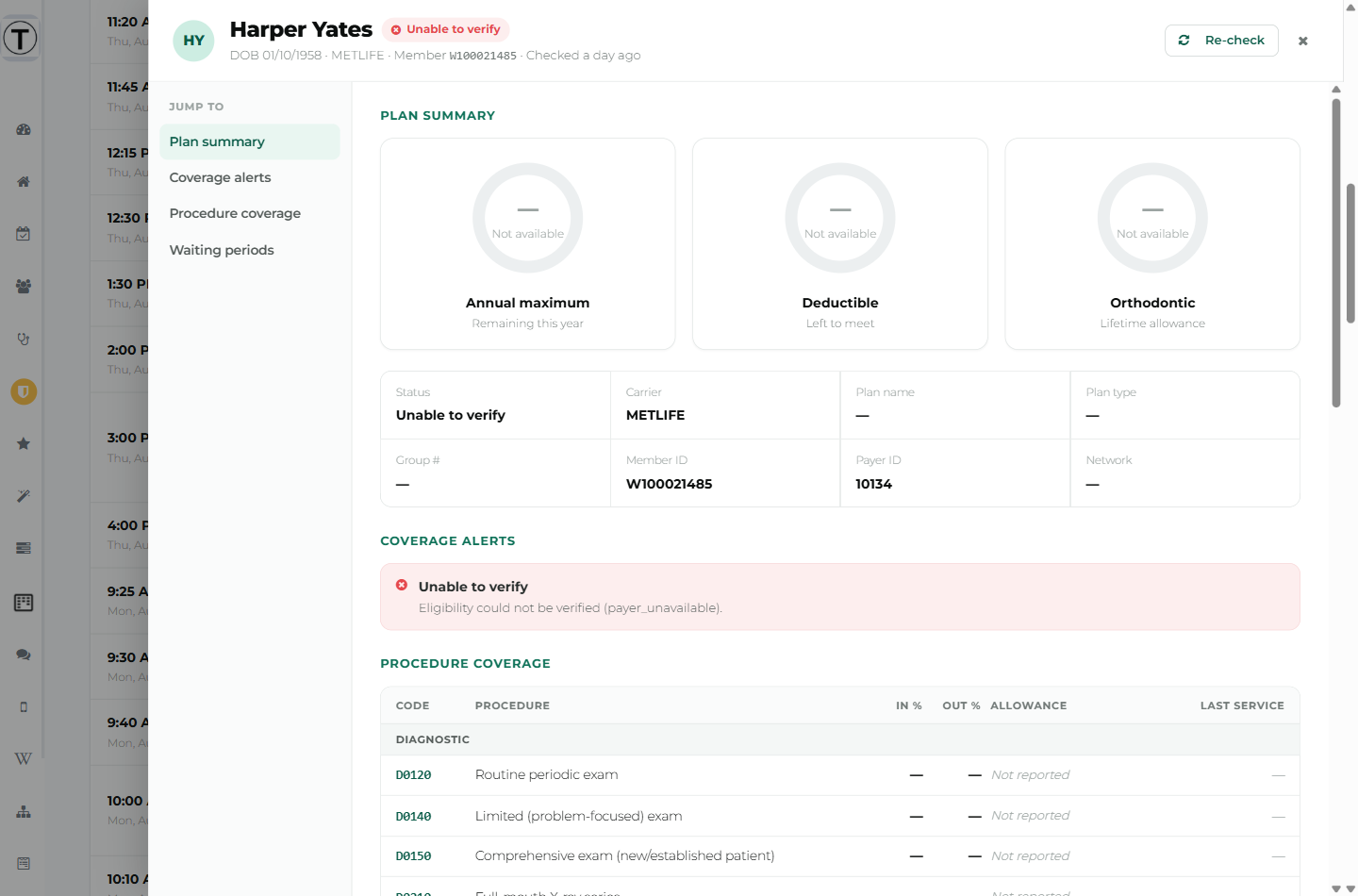Viewport: 1358px width, 896px height.
Task: Open the star favorites icon in sidebar
Action: (x=24, y=443)
